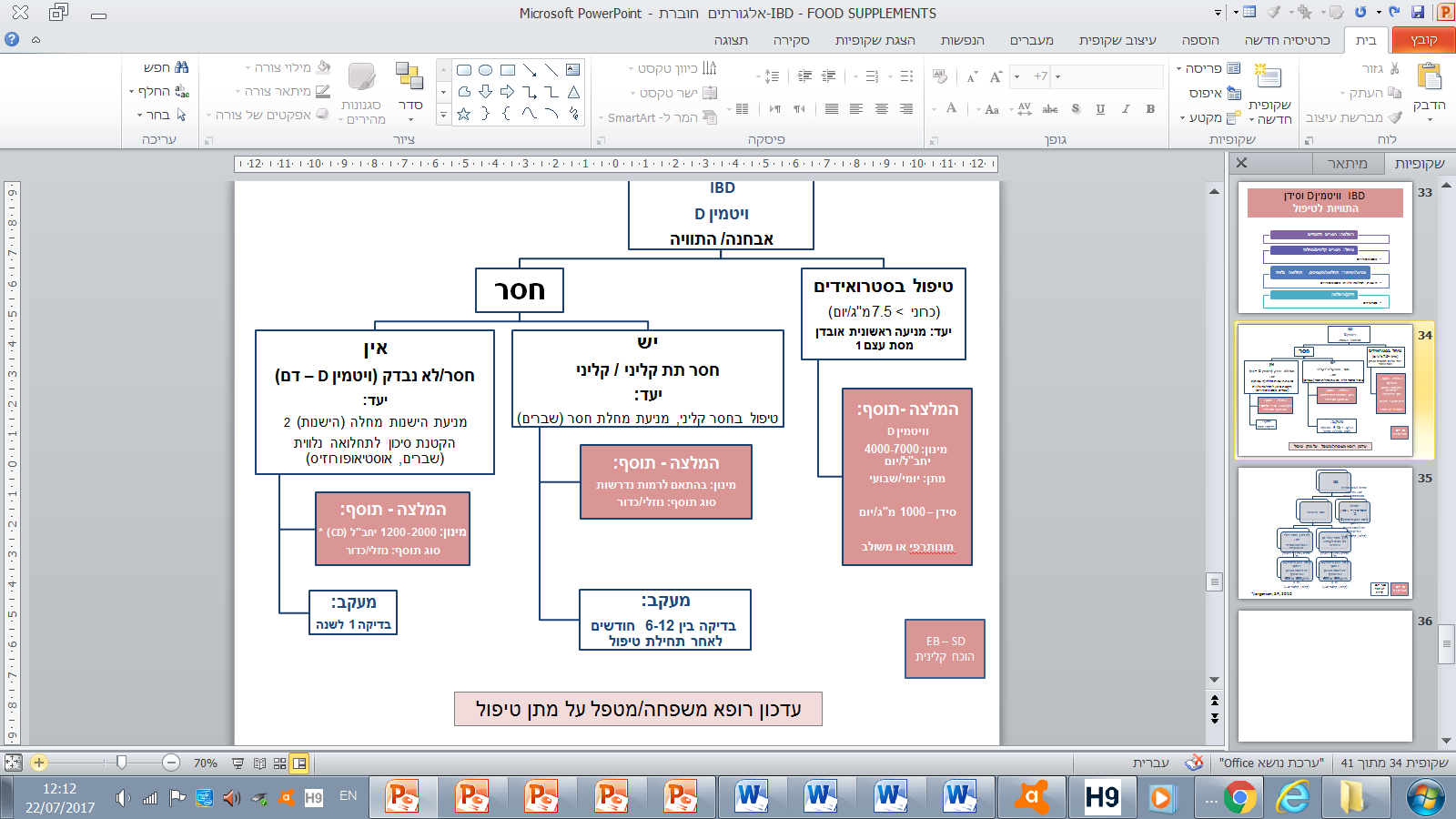1456x819 pixels.
Task: Toggle Italic text formatting
Action: 1126,109
